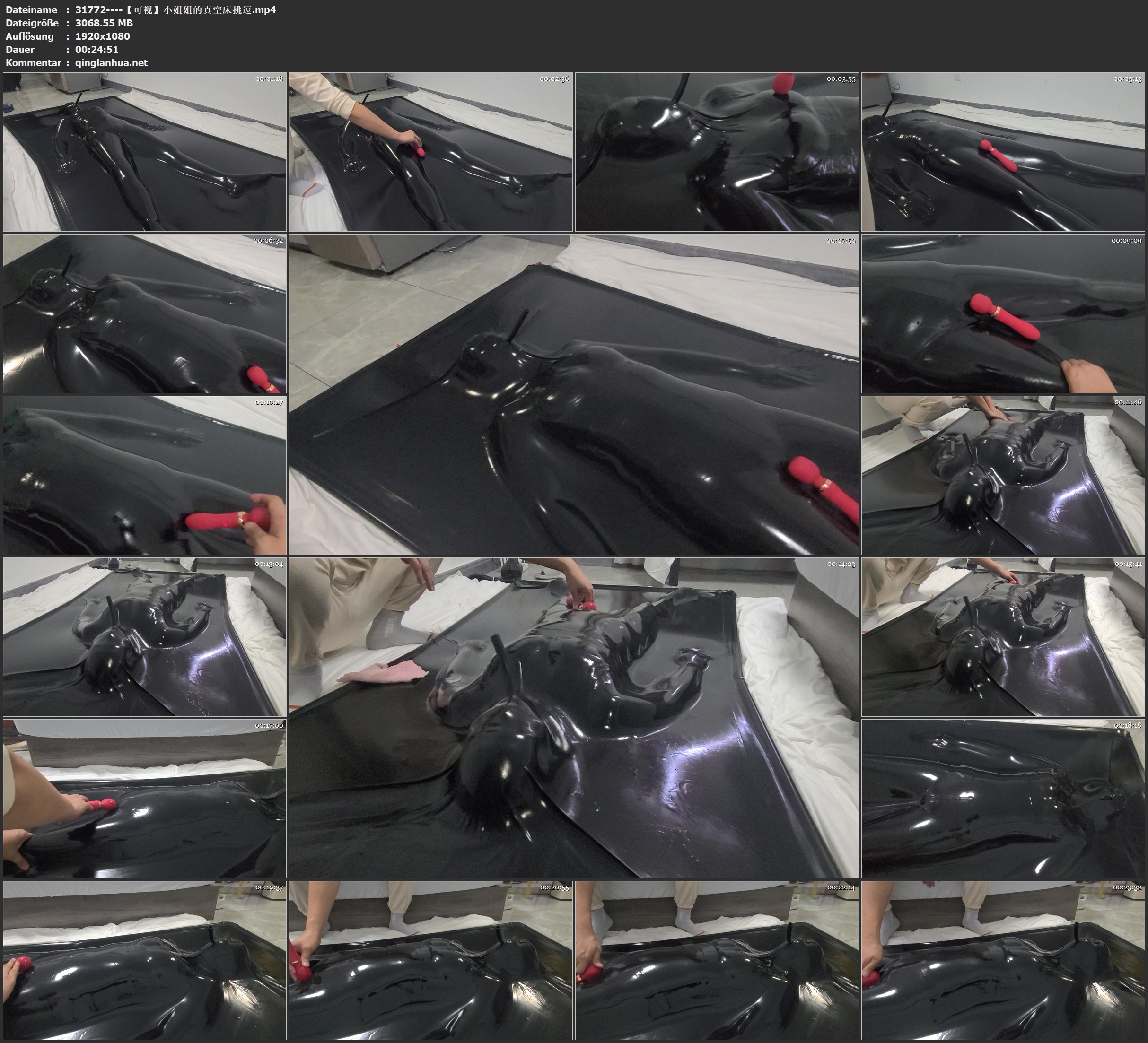Select the frame at 00:10:27
Screen dimensions: 1148x1043
tap(145, 475)
